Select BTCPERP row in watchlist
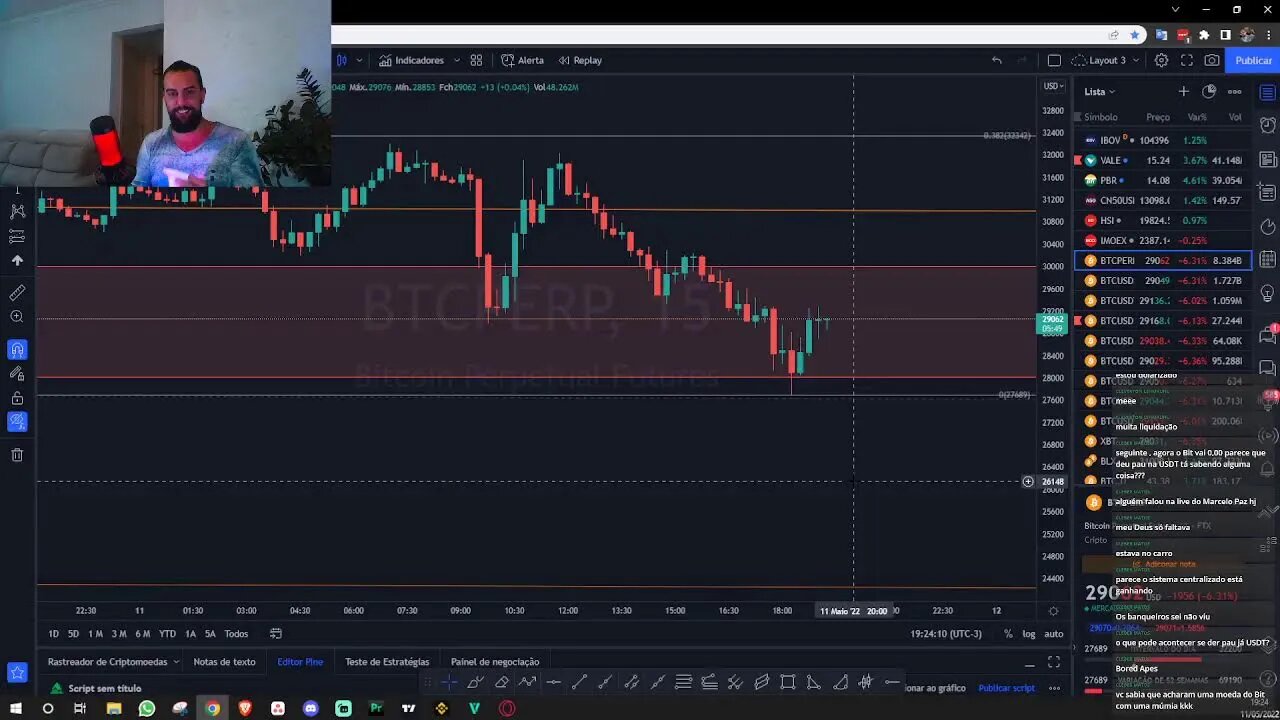The image size is (1280, 720). (1163, 260)
